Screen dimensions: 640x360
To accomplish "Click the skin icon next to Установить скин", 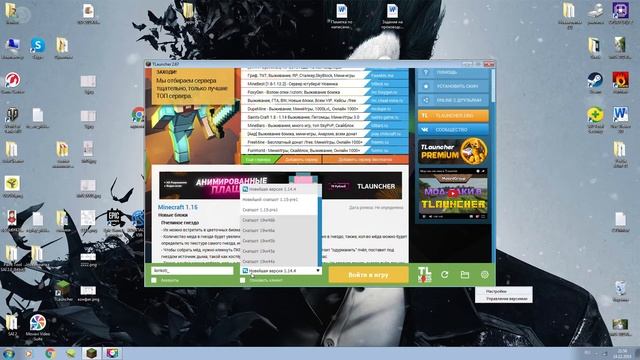I will point(426,86).
